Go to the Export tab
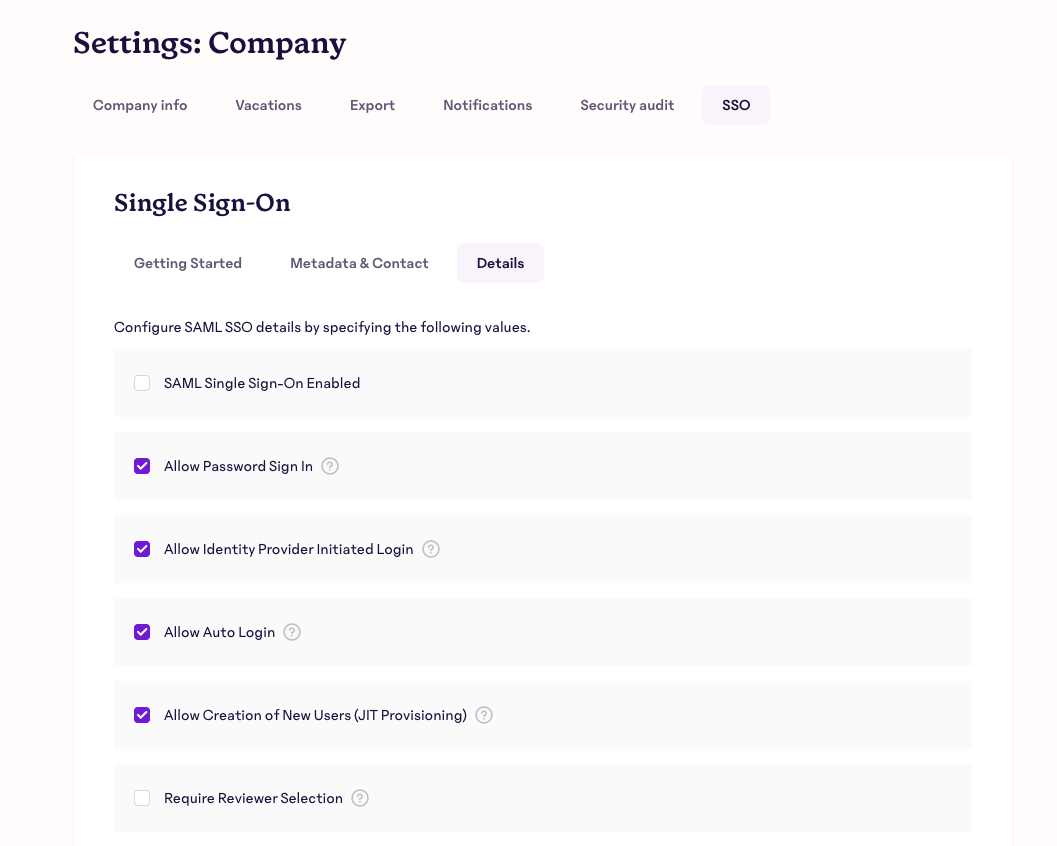This screenshot has height=846, width=1057. (x=372, y=105)
